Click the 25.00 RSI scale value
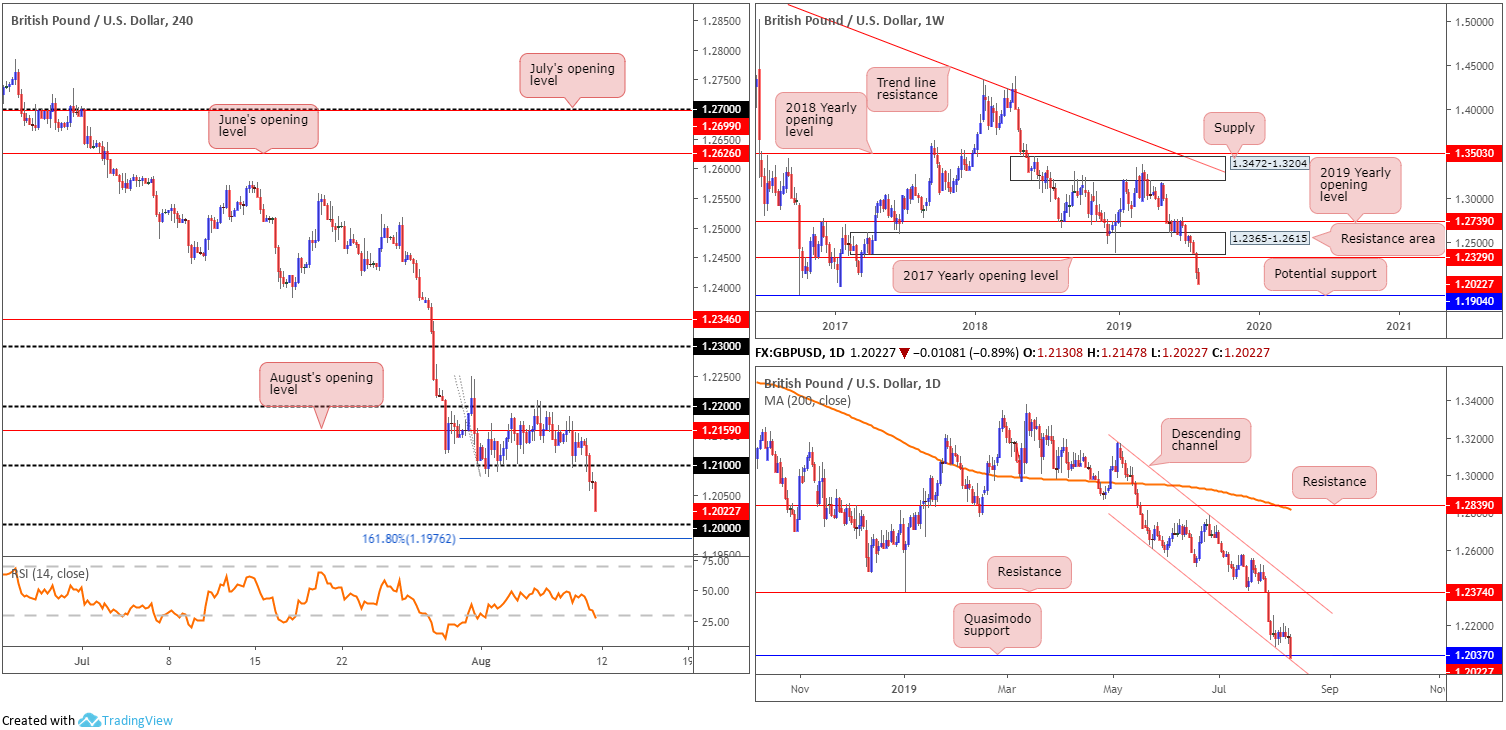This screenshot has height=730, width=1506. coord(714,622)
